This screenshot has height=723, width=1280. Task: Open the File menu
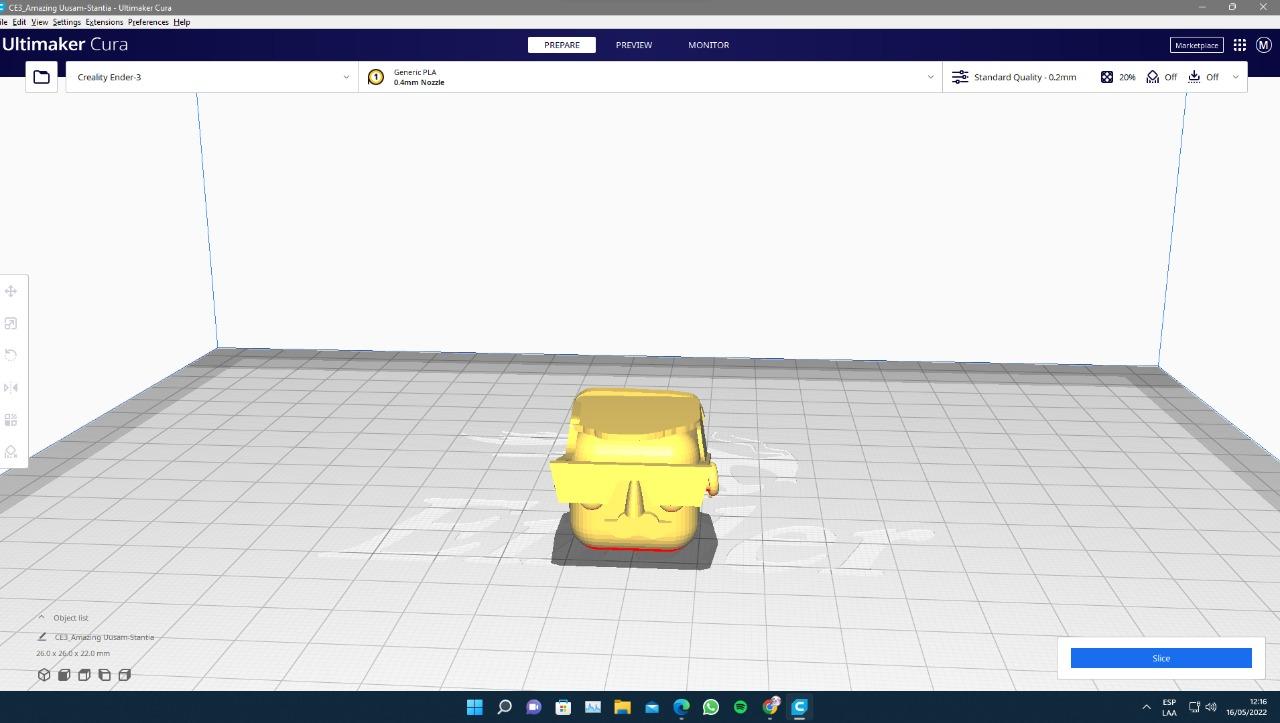(3, 22)
